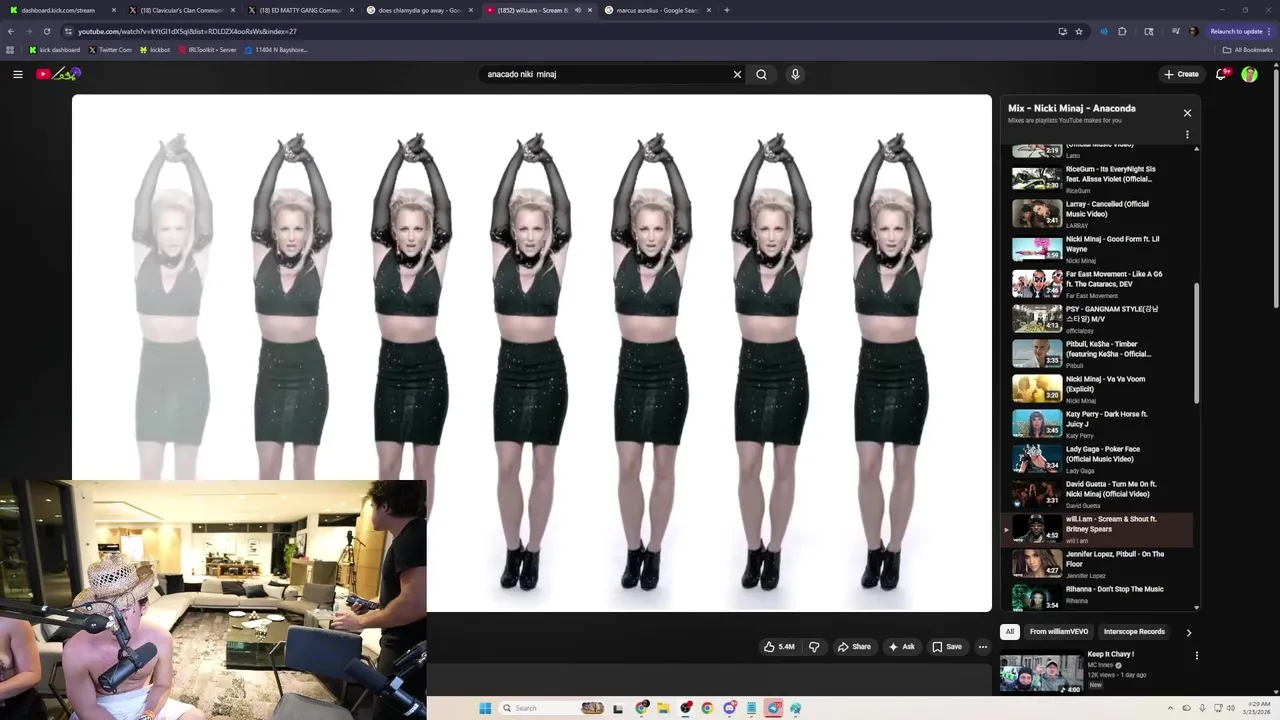The image size is (1280, 720).
Task: Open a new Chrome tab with plus
Action: click(x=727, y=10)
